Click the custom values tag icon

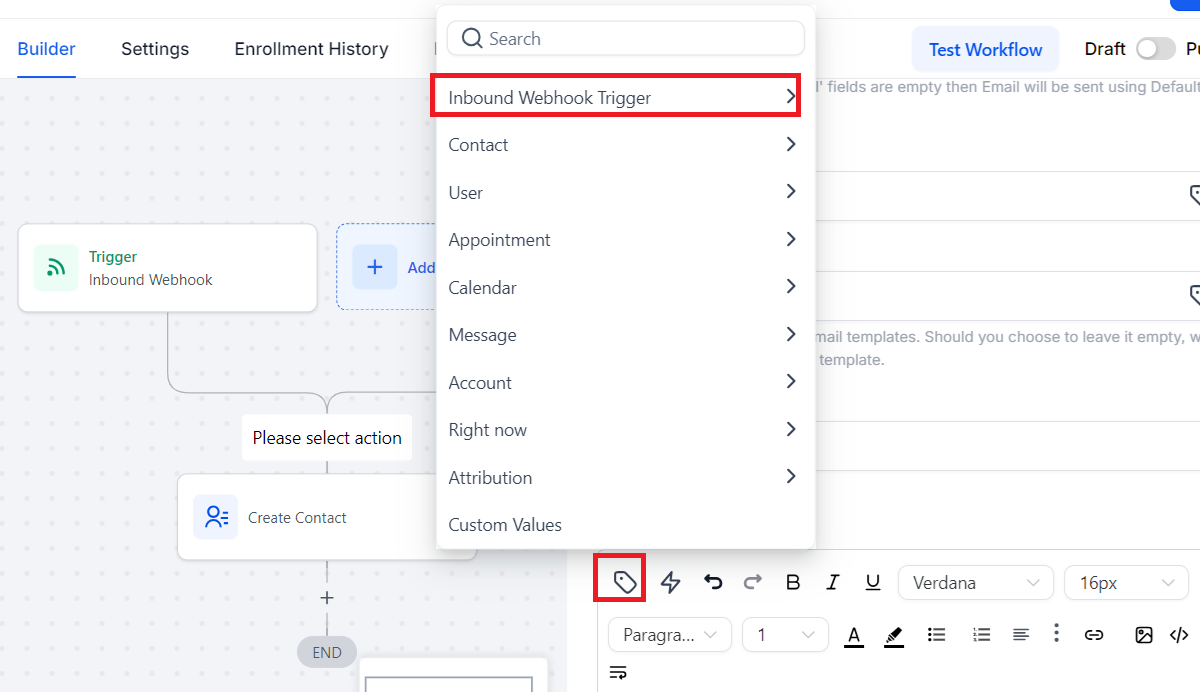625,582
